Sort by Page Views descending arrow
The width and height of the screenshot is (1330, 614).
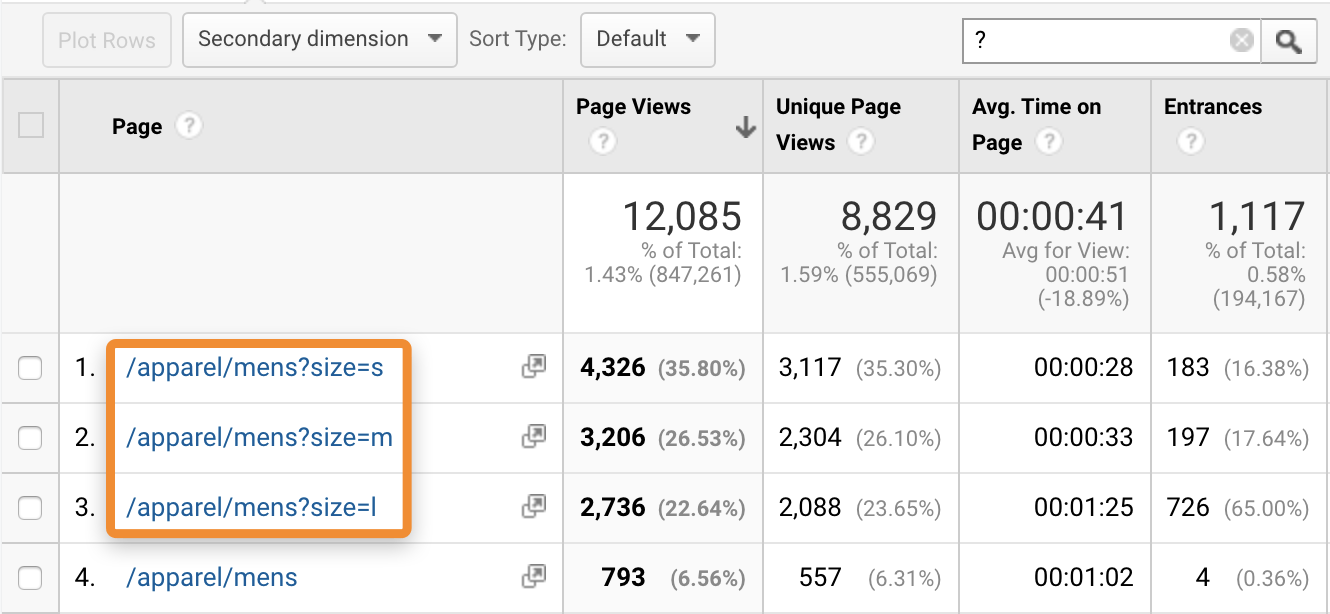745,127
